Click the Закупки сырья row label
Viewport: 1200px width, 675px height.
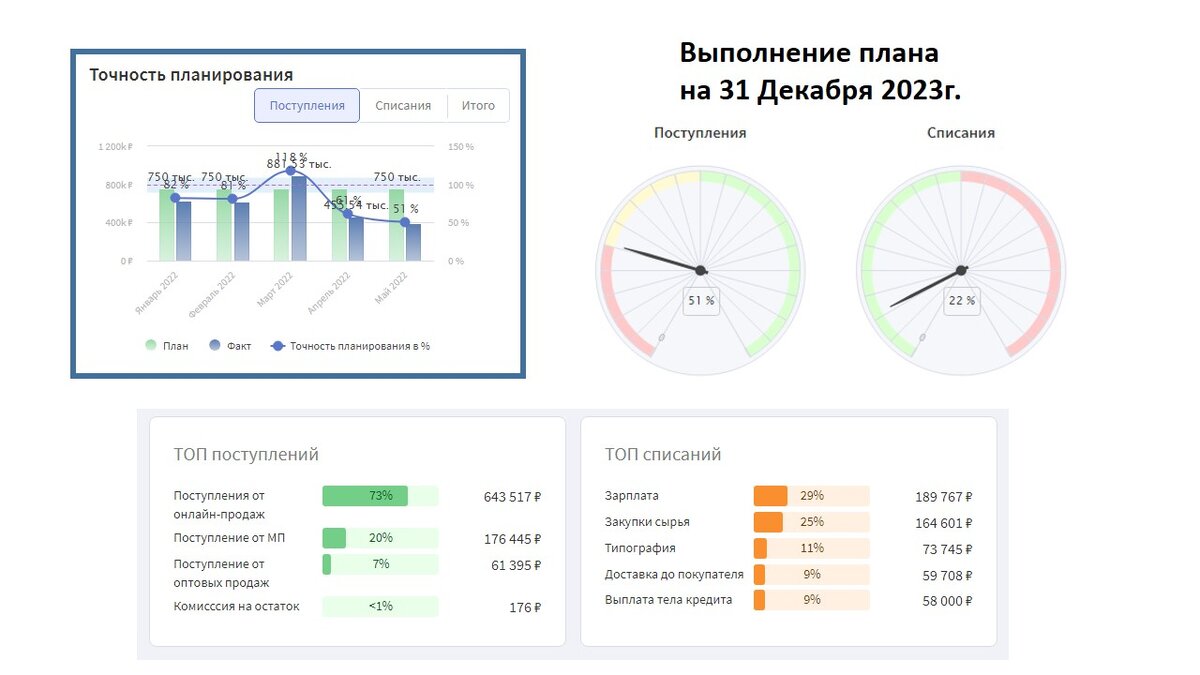pos(647,522)
